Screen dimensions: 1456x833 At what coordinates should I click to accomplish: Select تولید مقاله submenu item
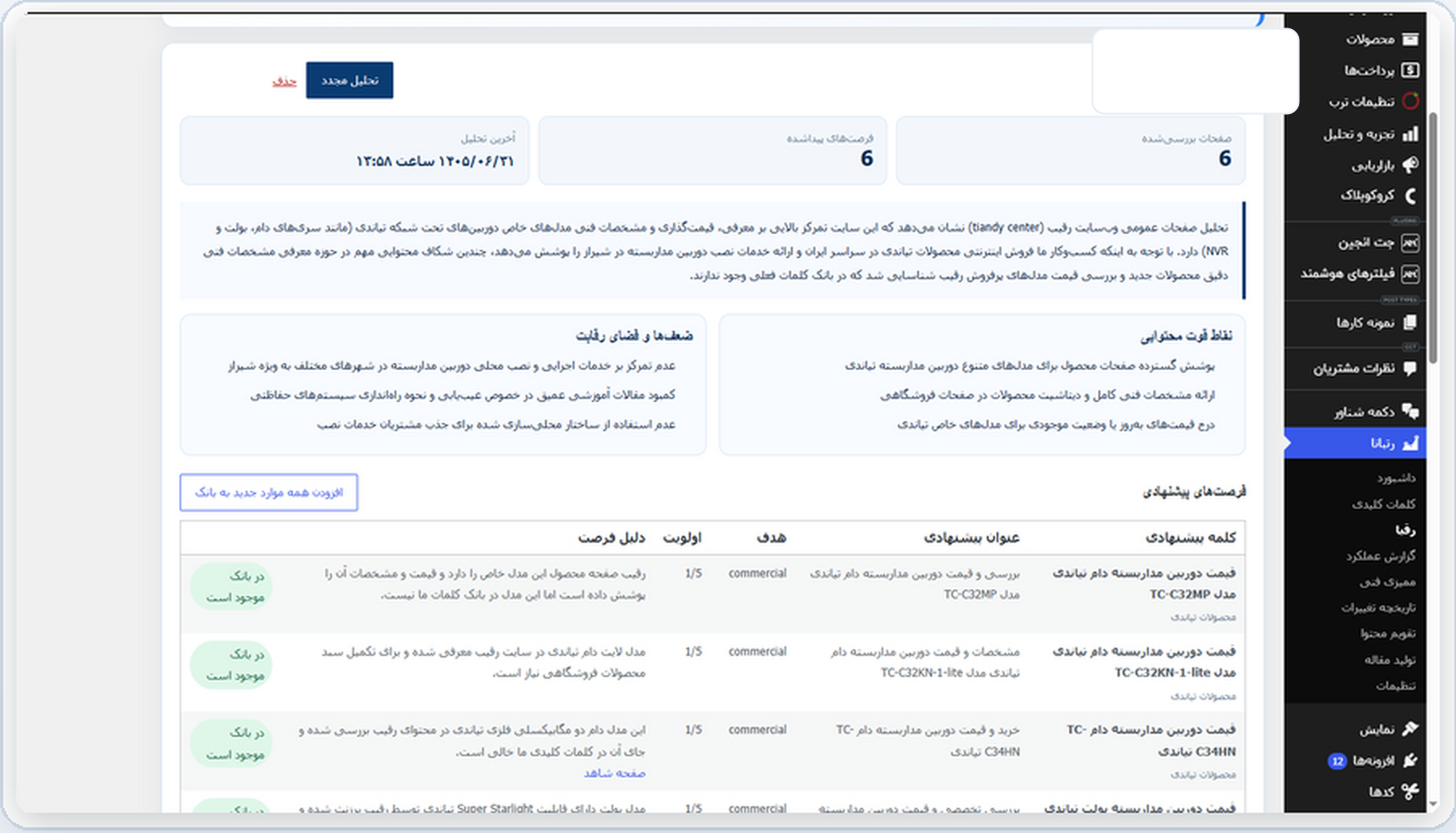point(1390,660)
